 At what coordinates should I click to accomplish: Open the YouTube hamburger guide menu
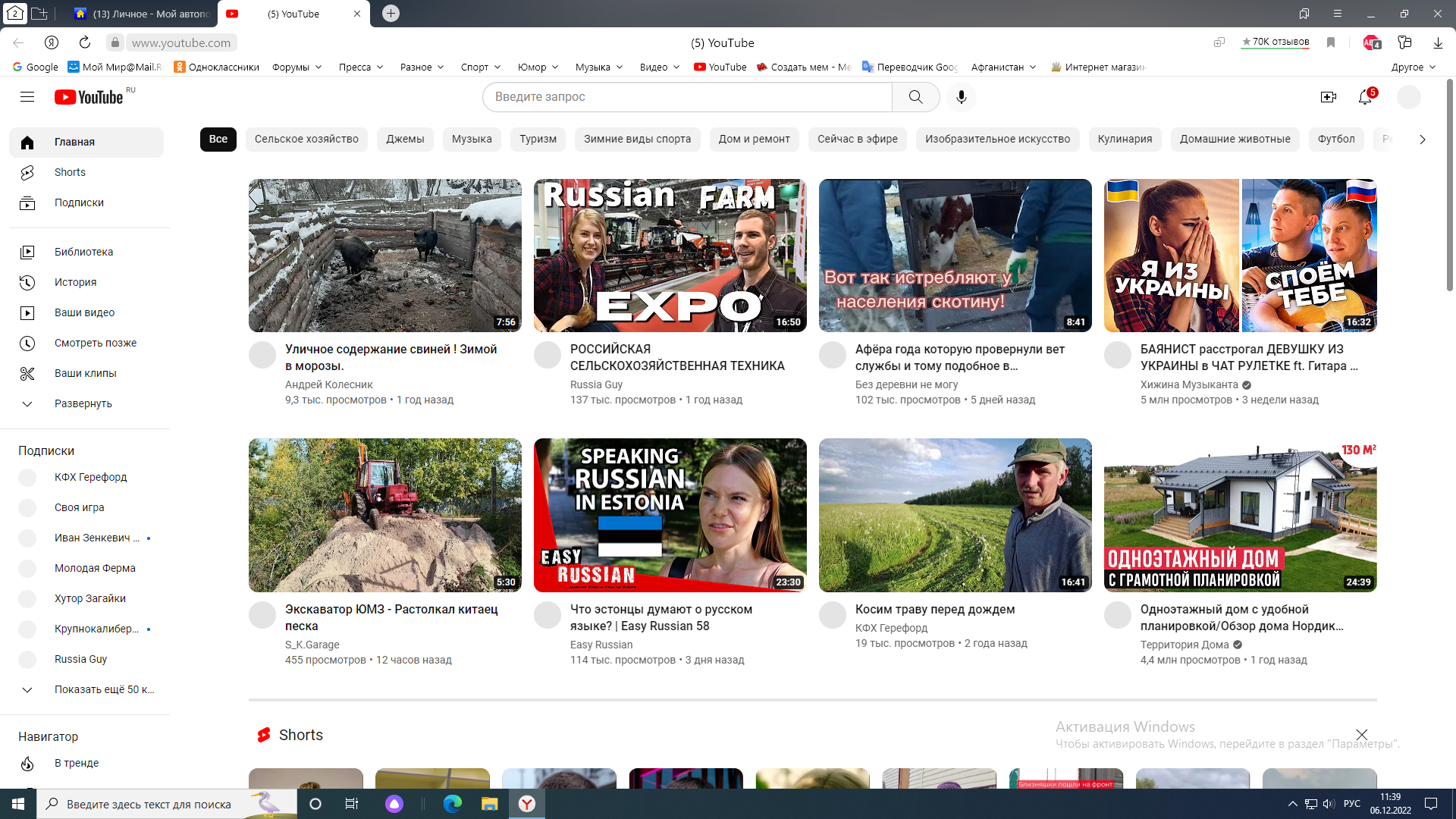[x=27, y=97]
